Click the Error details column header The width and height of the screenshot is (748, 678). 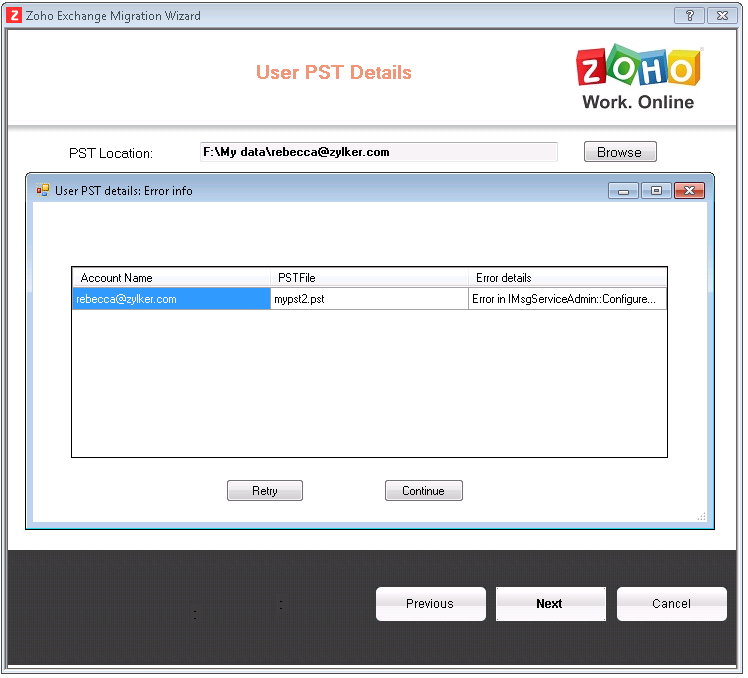[x=566, y=278]
